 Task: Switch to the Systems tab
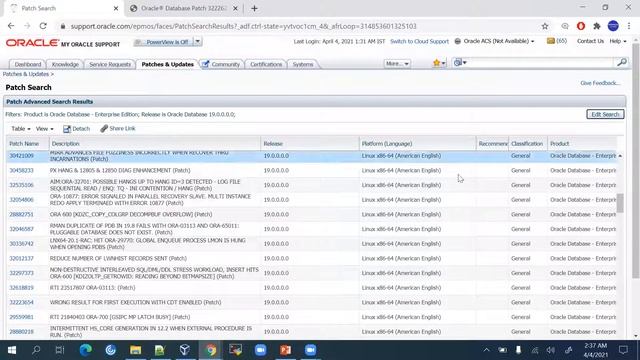(303, 64)
